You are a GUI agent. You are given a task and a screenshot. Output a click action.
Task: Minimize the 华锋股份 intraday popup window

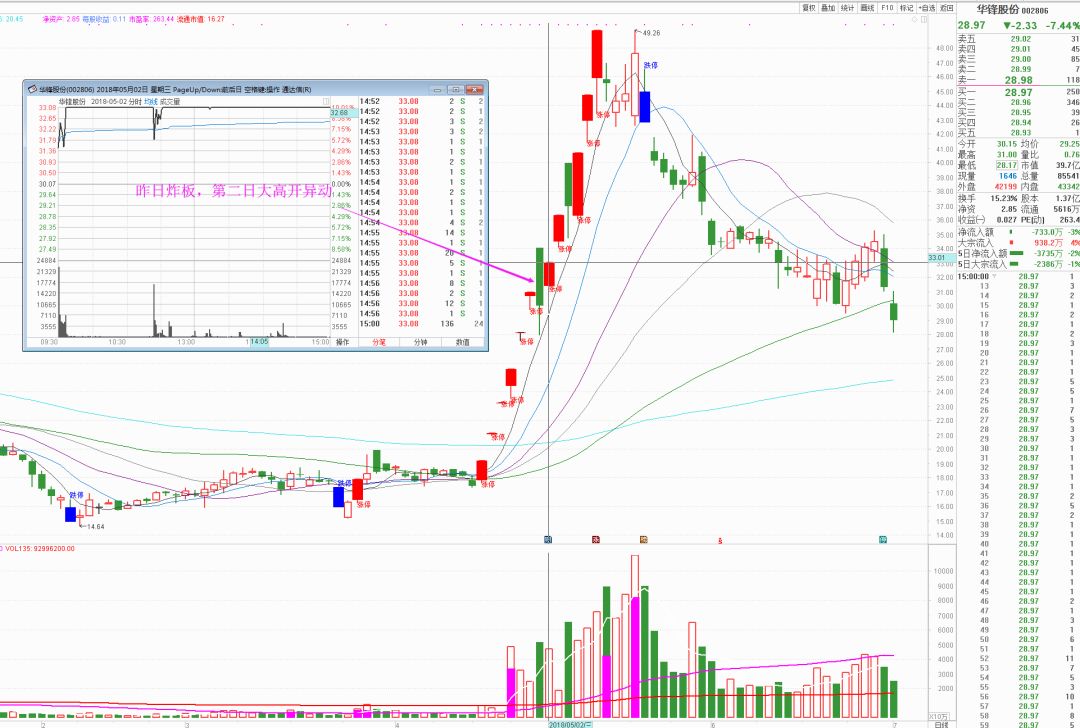point(437,90)
